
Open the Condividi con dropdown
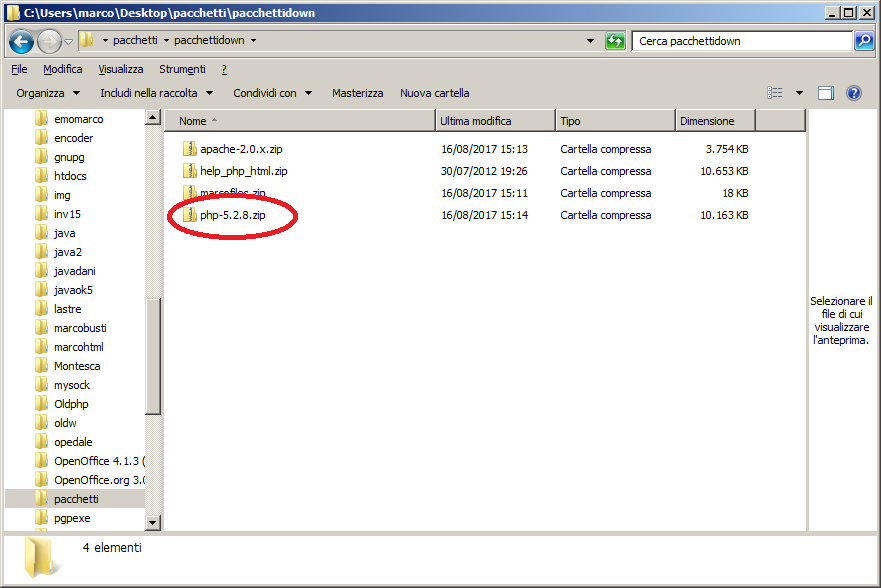[272, 93]
